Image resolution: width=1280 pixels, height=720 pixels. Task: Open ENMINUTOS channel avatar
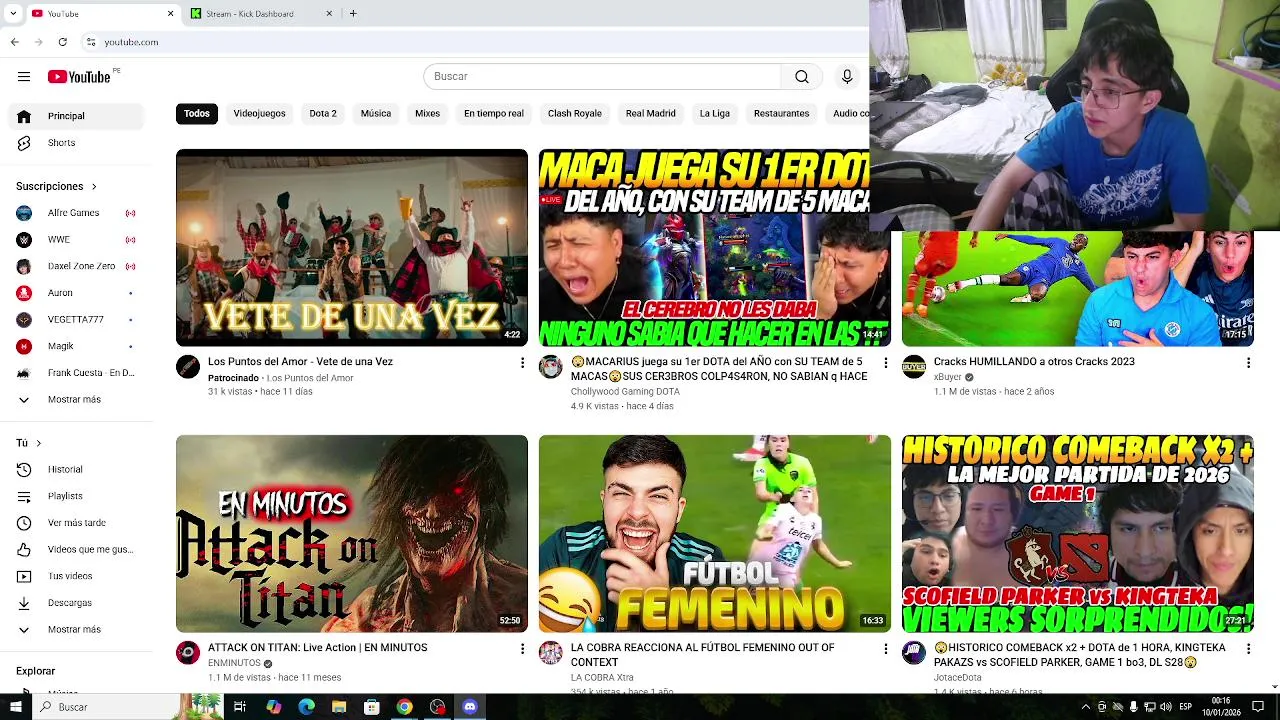pyautogui.click(x=188, y=653)
